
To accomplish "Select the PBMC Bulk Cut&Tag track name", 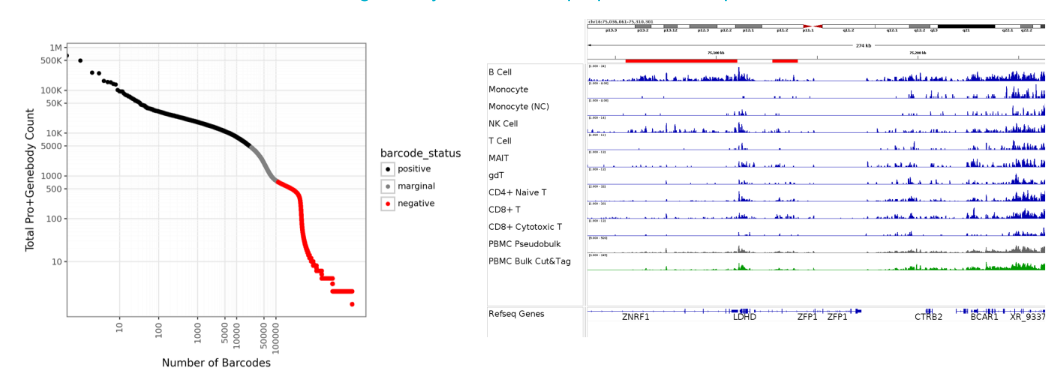I will 529,261.
